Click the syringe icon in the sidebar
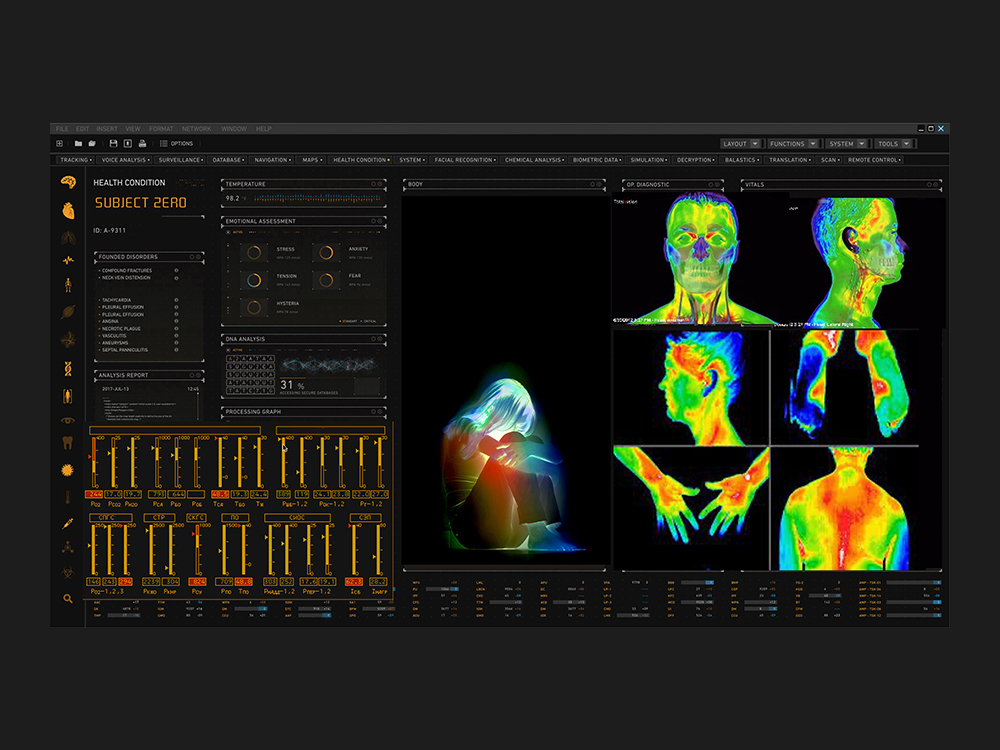 68,522
